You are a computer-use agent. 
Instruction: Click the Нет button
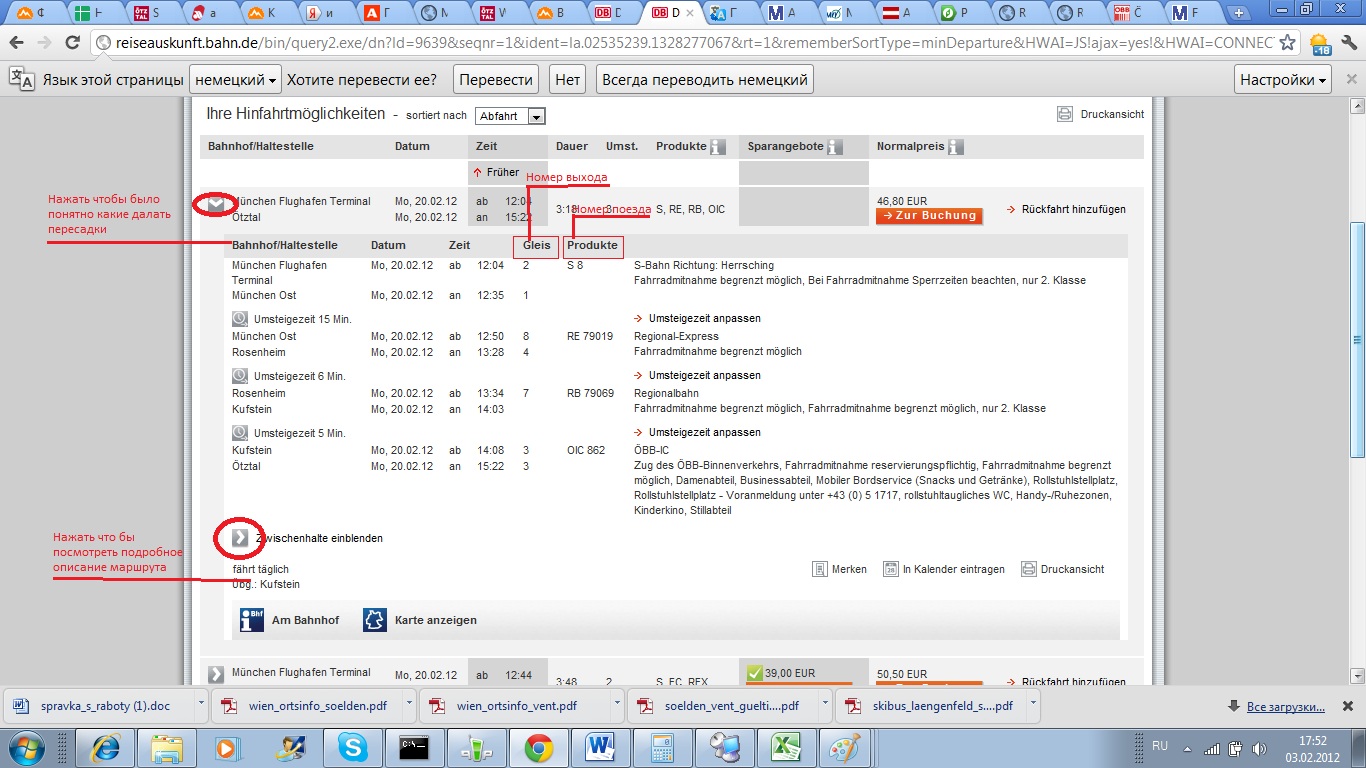point(568,79)
